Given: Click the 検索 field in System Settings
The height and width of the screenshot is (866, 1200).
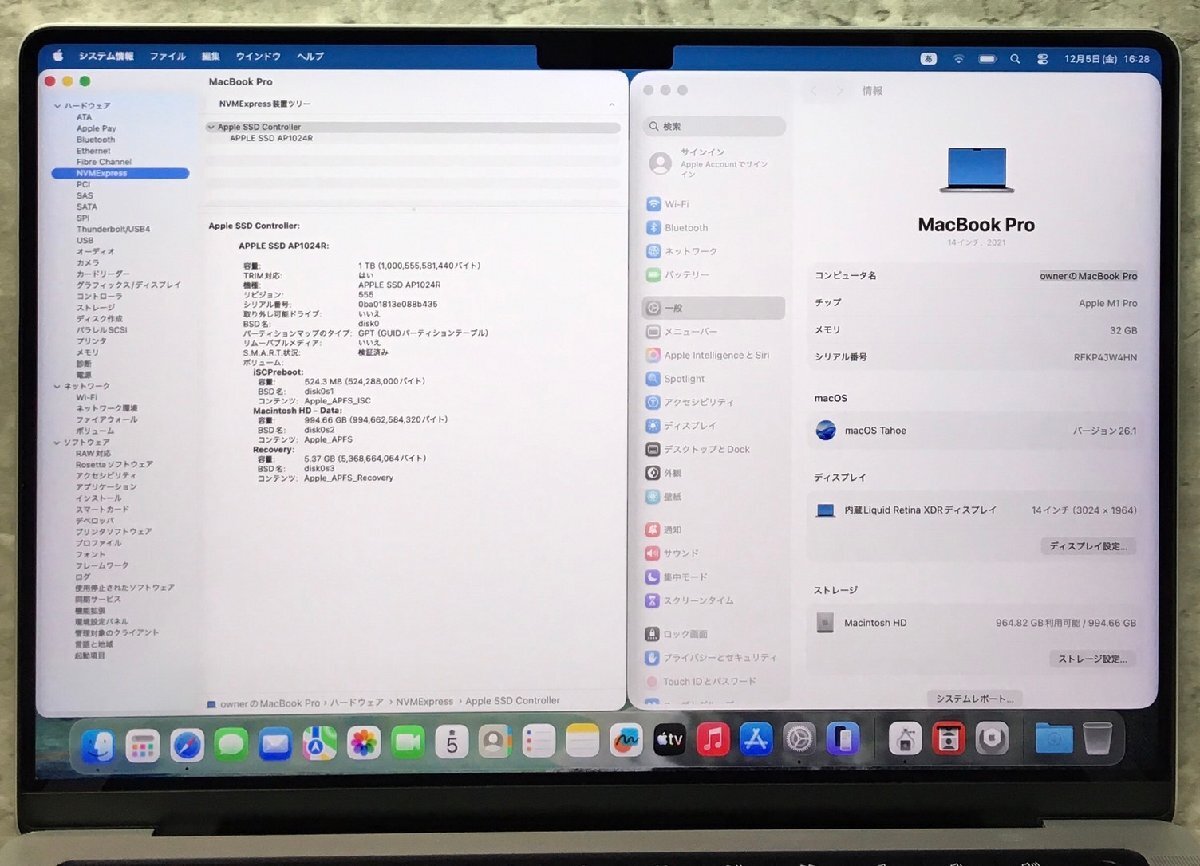Looking at the screenshot, I should coord(714,127).
